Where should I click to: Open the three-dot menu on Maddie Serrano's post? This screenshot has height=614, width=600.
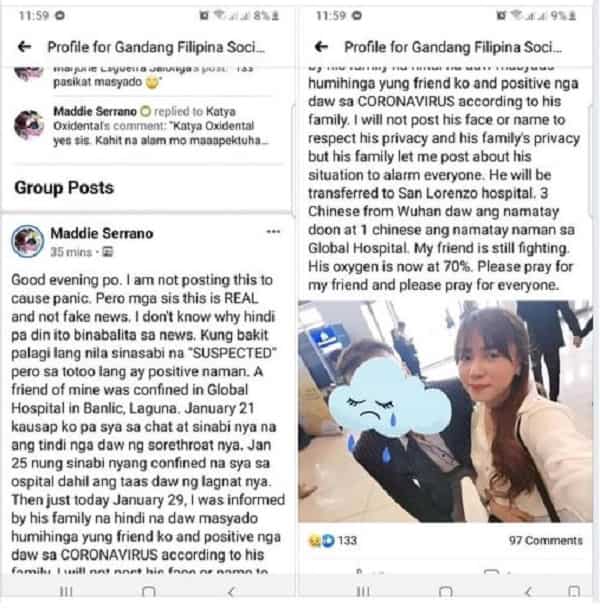pyautogui.click(x=273, y=232)
